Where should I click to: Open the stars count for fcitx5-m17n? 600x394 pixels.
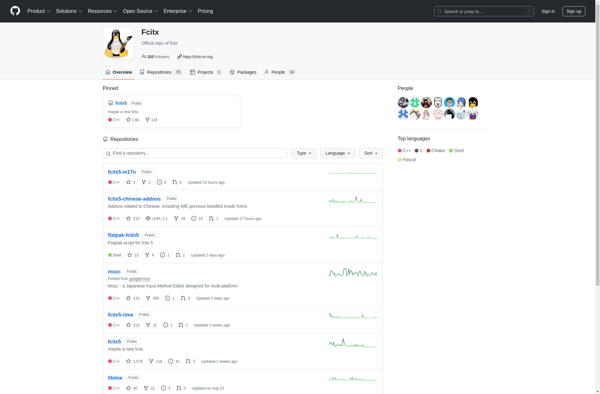coord(130,182)
